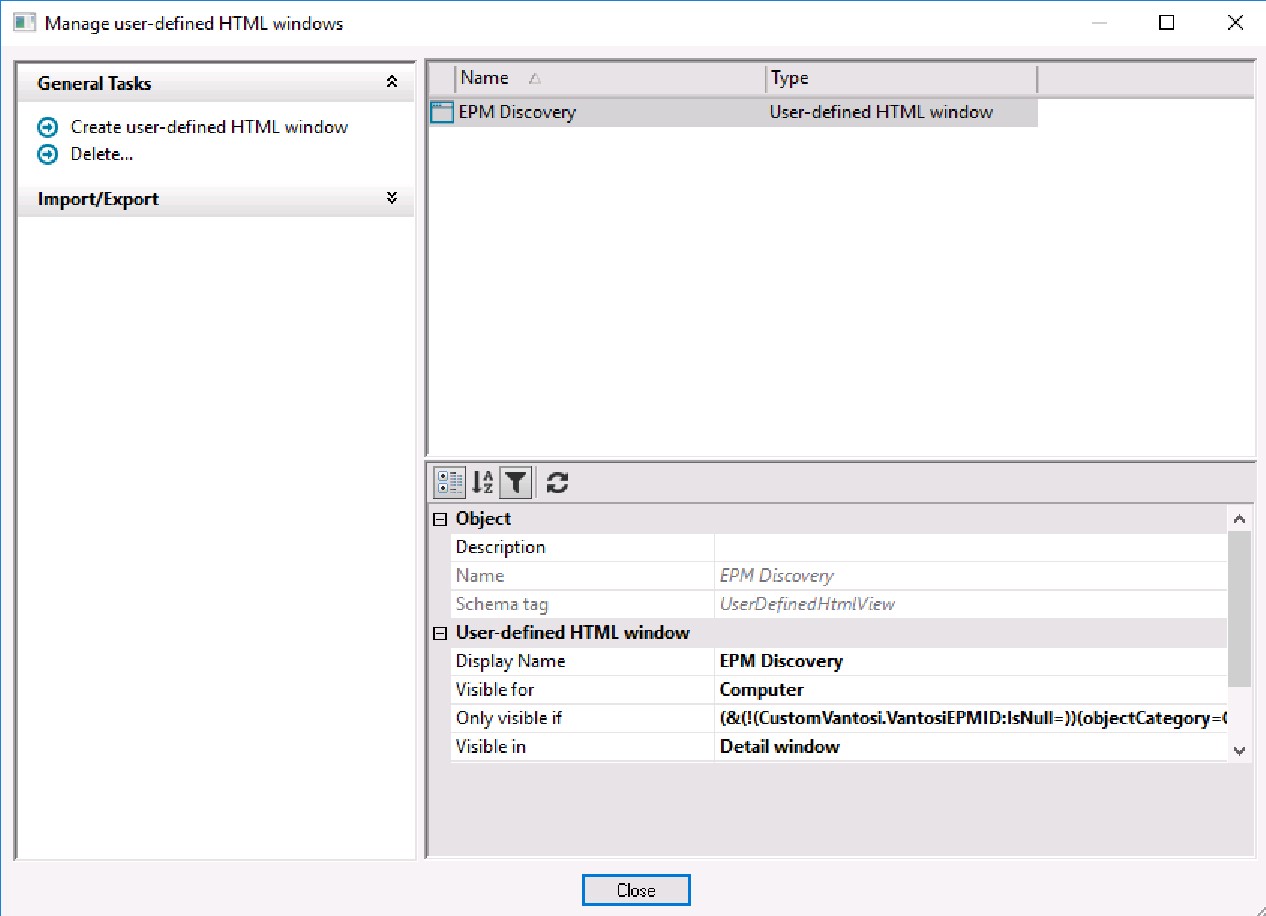Viewport: 1266px width, 916px height.
Task: Toggle the filter icon in properties toolbar
Action: pos(515,482)
